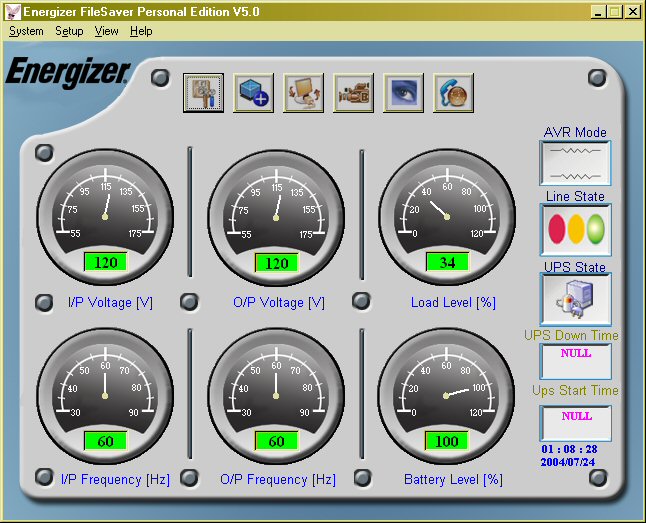This screenshot has width=646, height=523.
Task: Click the Load Level gauge dial
Action: (447, 217)
